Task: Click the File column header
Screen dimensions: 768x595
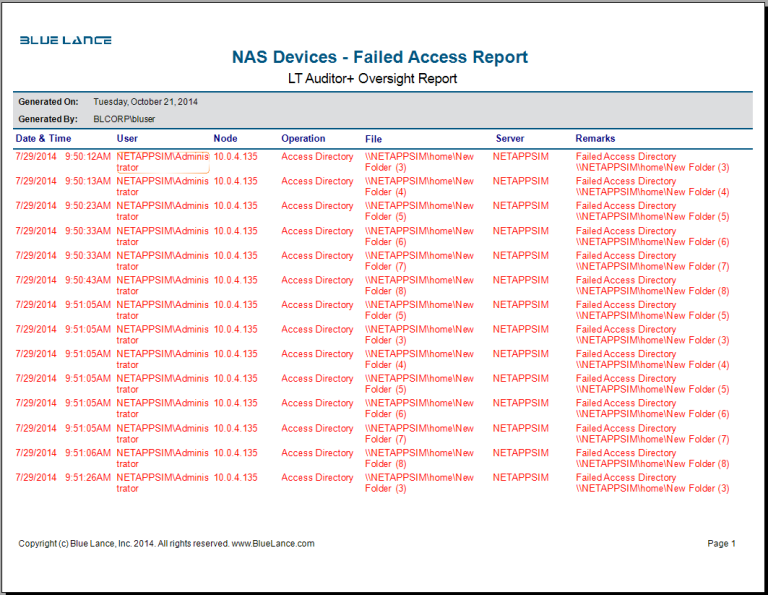Action: pos(373,139)
